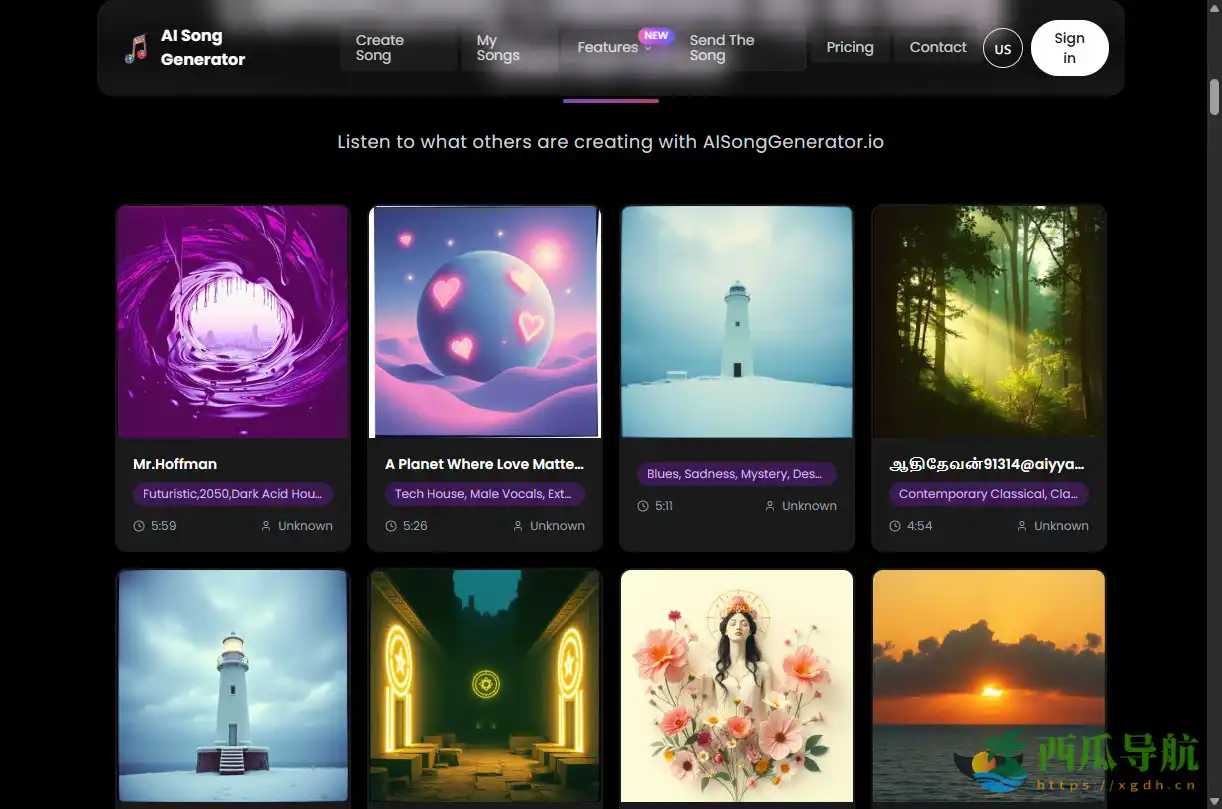This screenshot has height=809, width=1222.
Task: Open Send The Song menu item
Action: tap(722, 48)
